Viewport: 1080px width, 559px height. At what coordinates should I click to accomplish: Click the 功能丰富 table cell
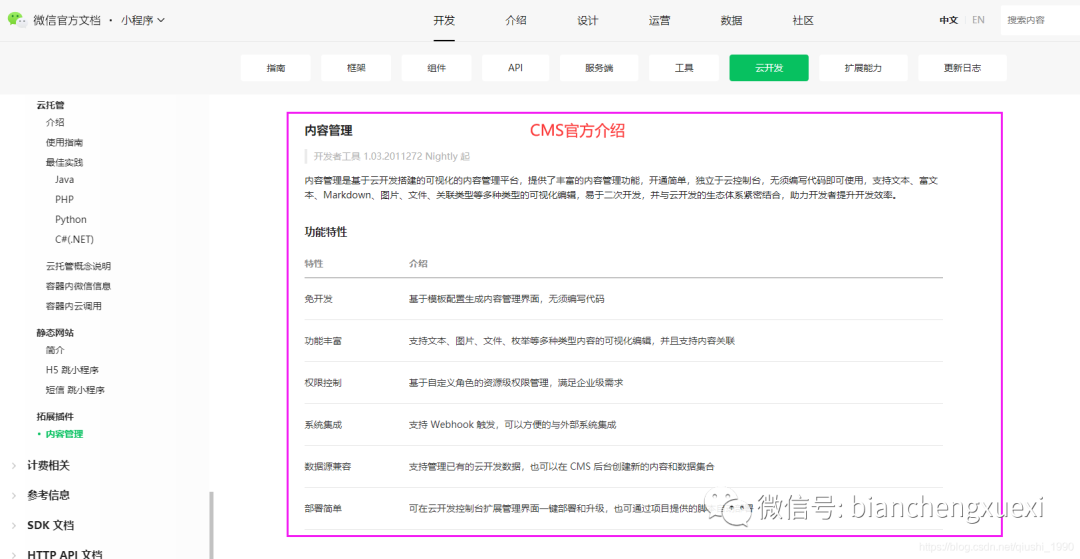click(323, 341)
